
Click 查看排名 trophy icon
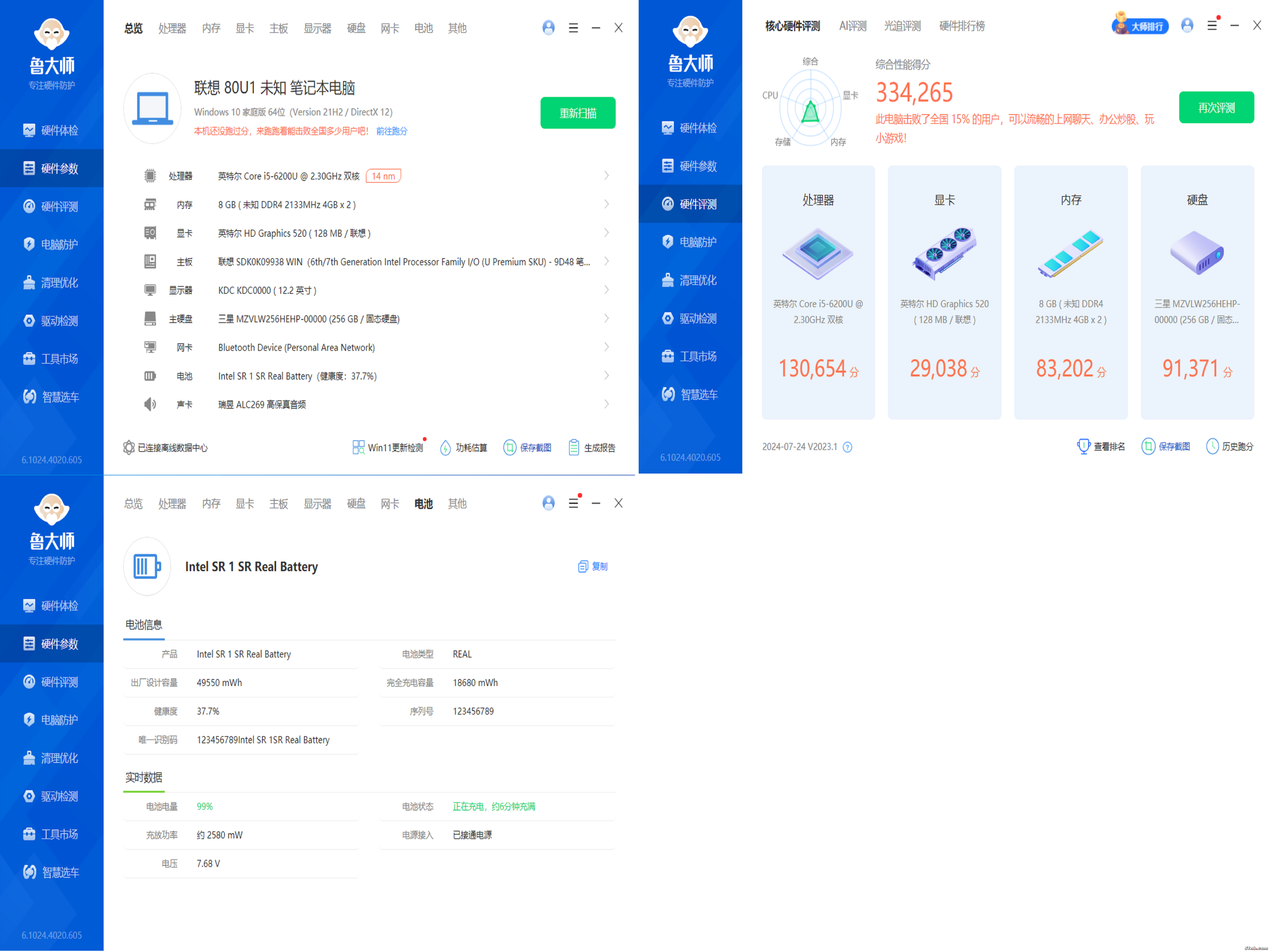point(1083,446)
